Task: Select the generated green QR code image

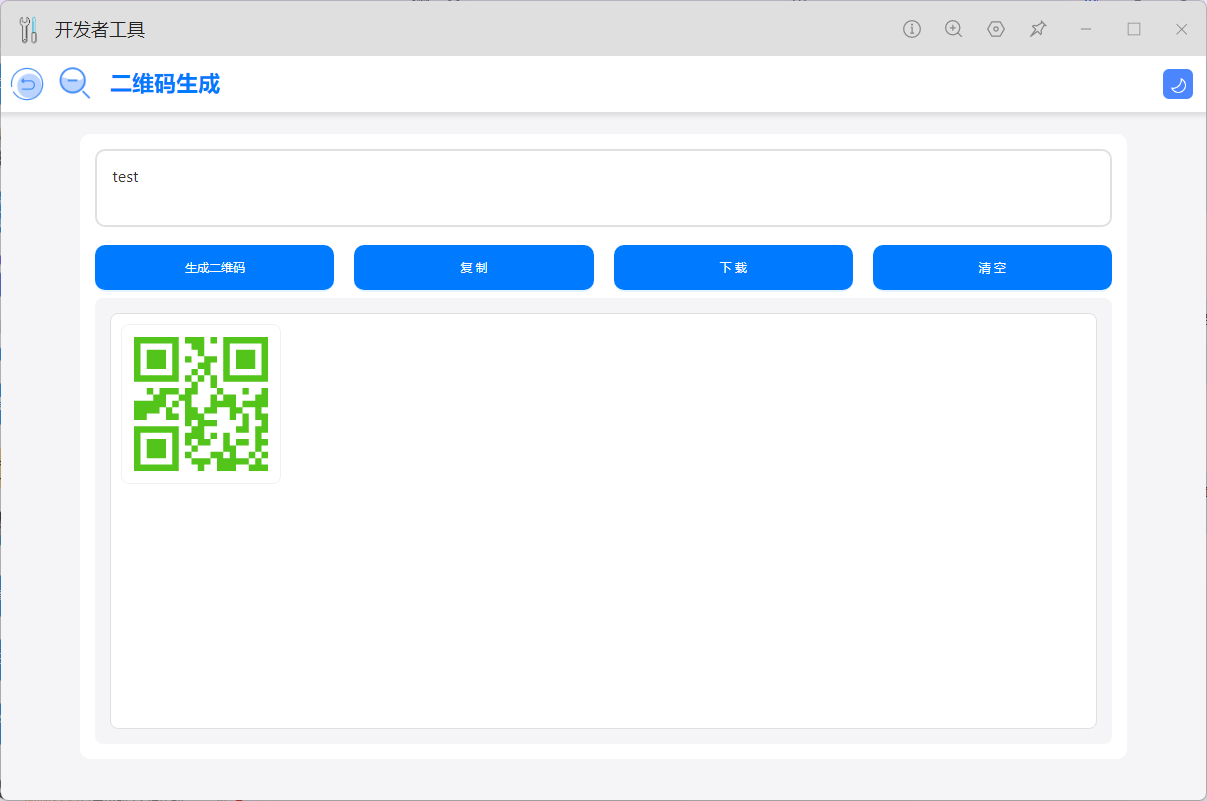Action: pyautogui.click(x=201, y=404)
